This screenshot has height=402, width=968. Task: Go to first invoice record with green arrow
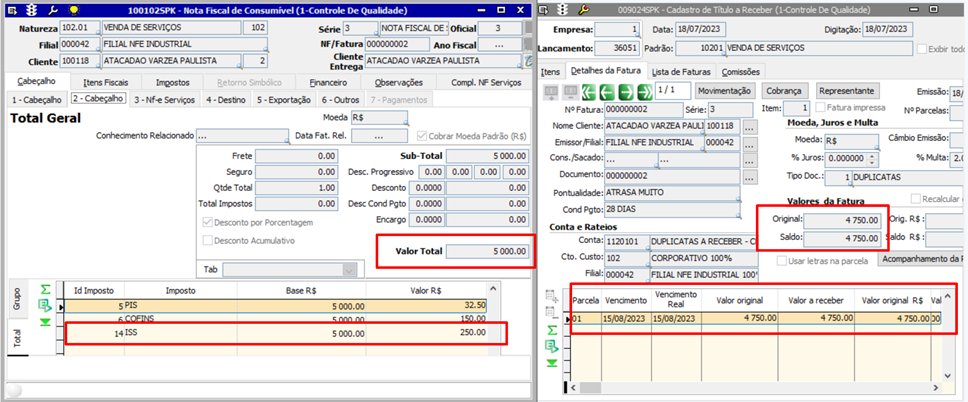point(591,91)
